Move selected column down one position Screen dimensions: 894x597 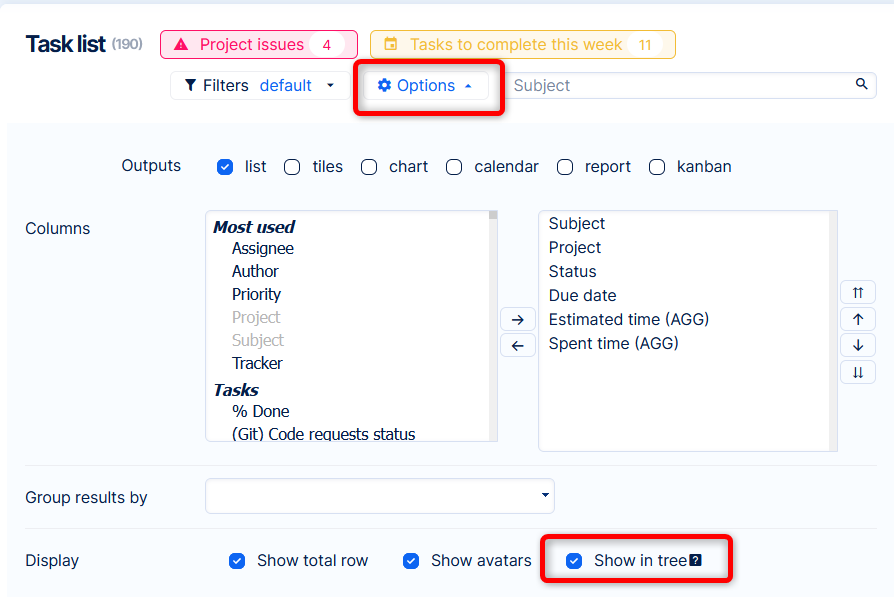click(858, 345)
